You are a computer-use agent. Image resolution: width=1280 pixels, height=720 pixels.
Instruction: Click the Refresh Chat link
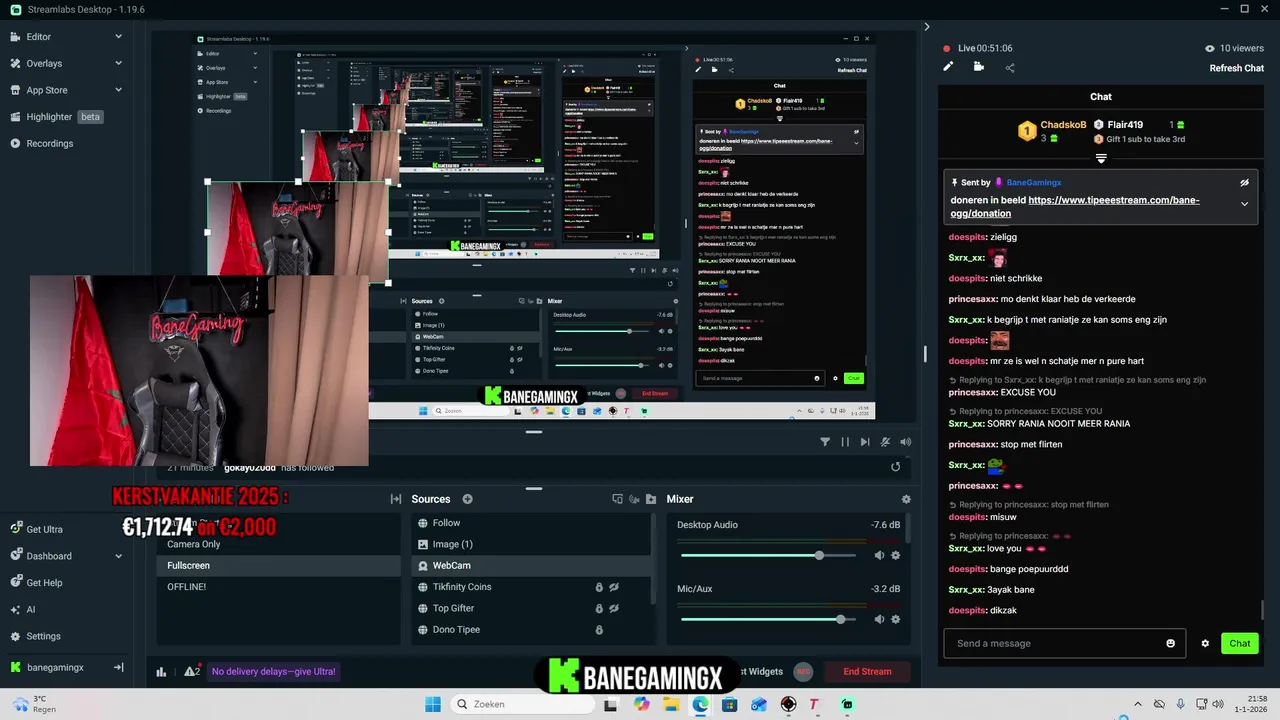click(x=1237, y=68)
